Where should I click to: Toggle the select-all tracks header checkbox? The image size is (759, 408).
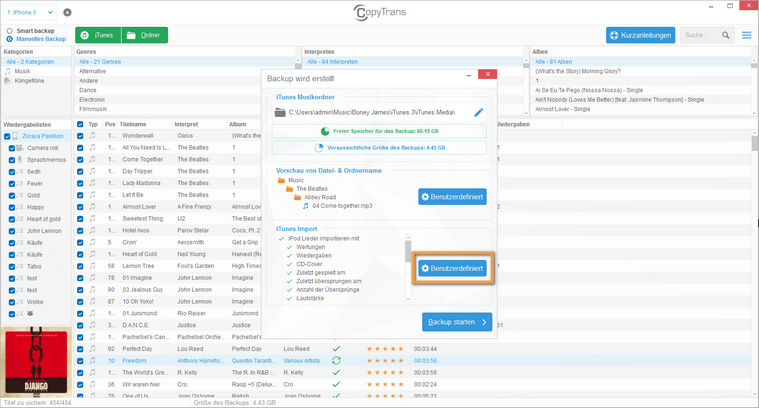pyautogui.click(x=80, y=124)
